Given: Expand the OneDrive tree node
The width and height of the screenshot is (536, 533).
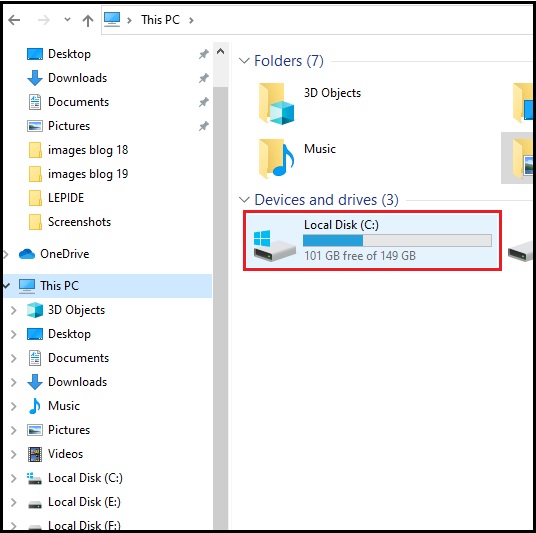Looking at the screenshot, I should click(x=6, y=254).
